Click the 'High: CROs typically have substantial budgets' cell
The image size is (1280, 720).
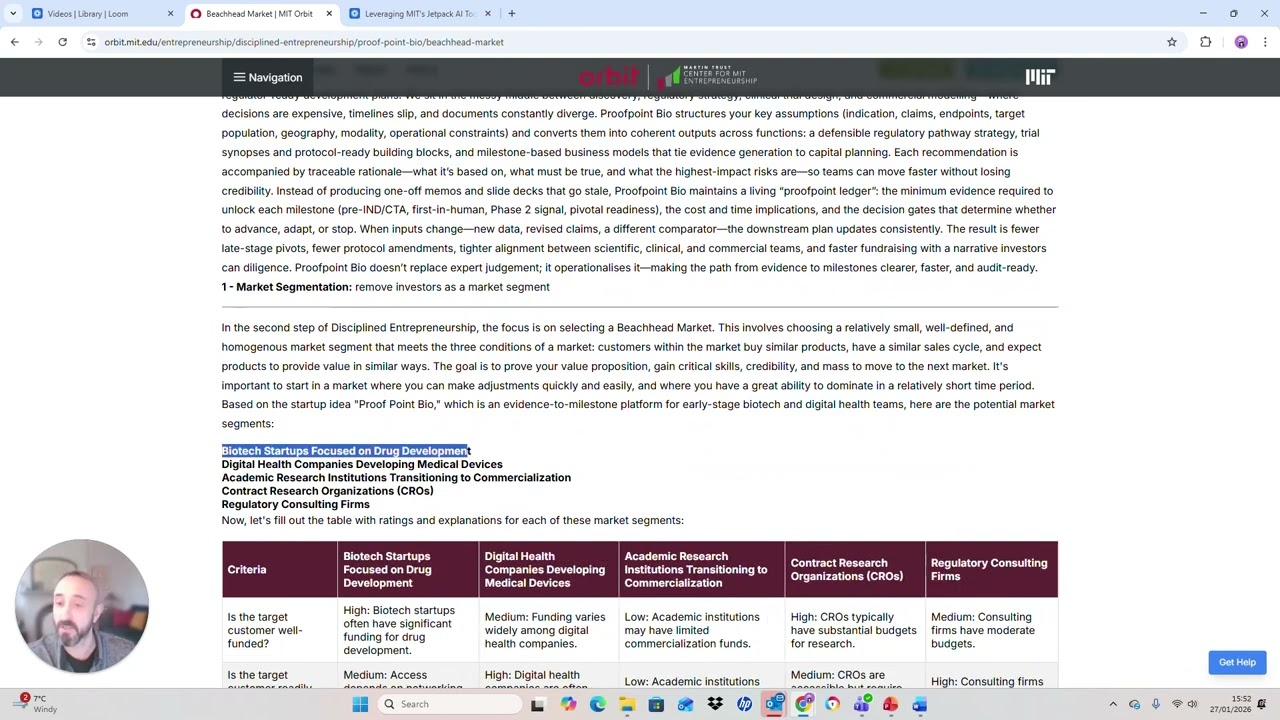click(855, 630)
